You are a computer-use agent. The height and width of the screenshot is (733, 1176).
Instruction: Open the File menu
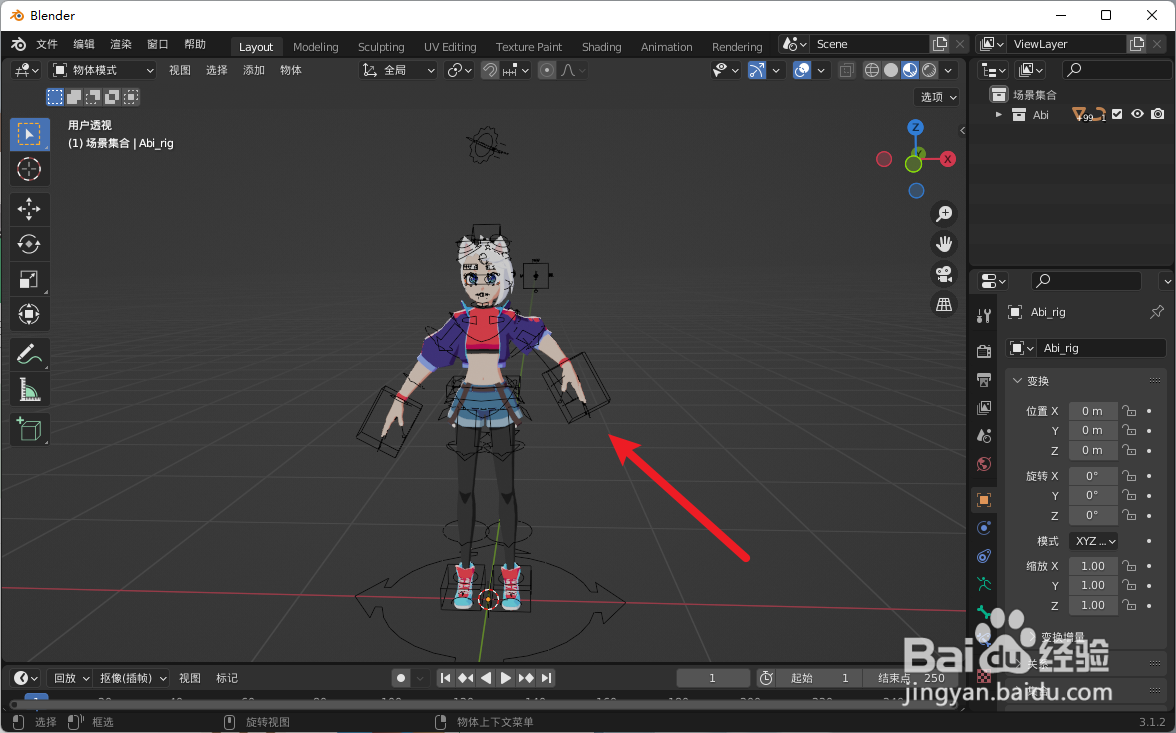point(46,44)
